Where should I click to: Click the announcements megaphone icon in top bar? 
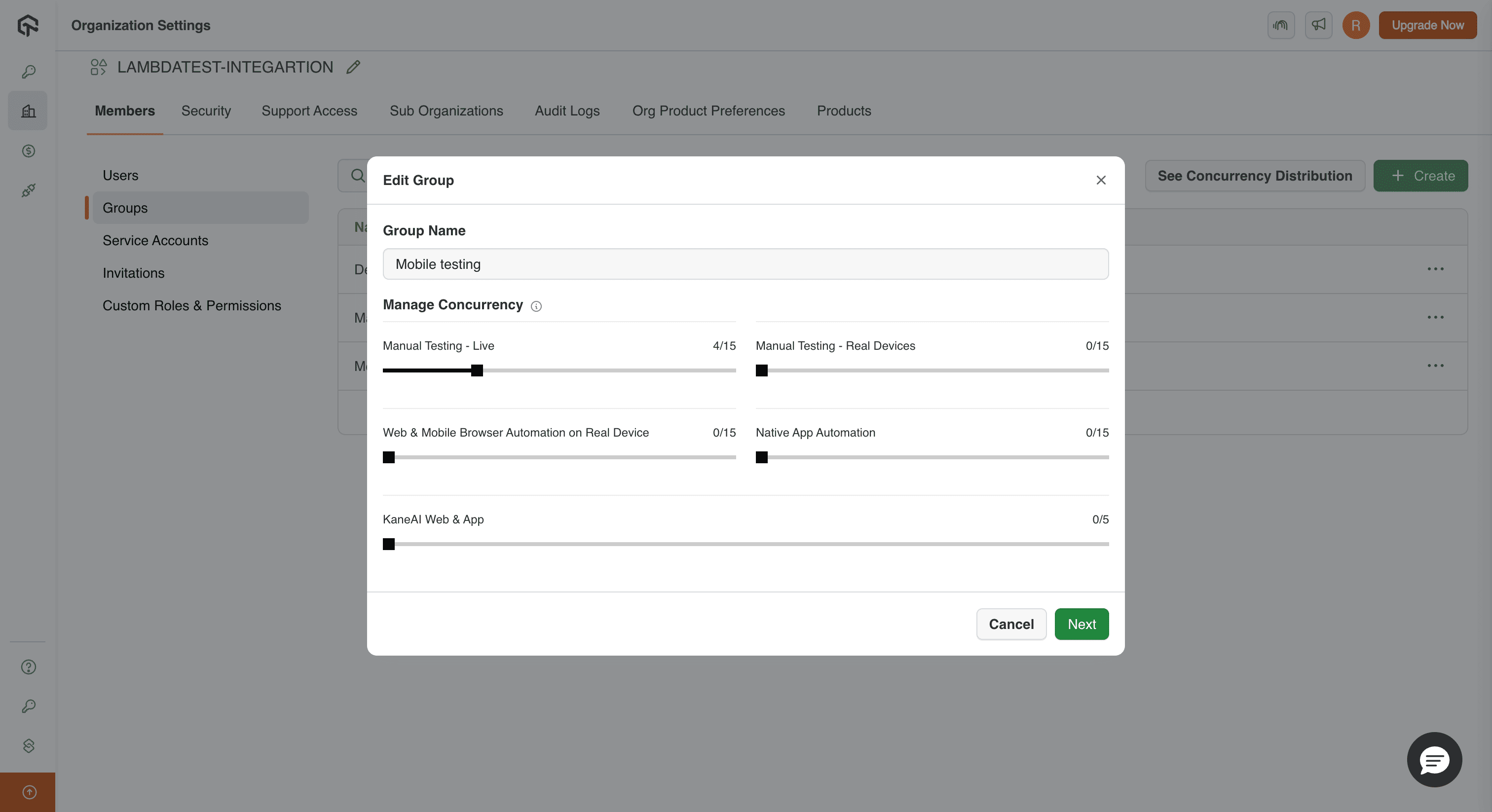1318,26
